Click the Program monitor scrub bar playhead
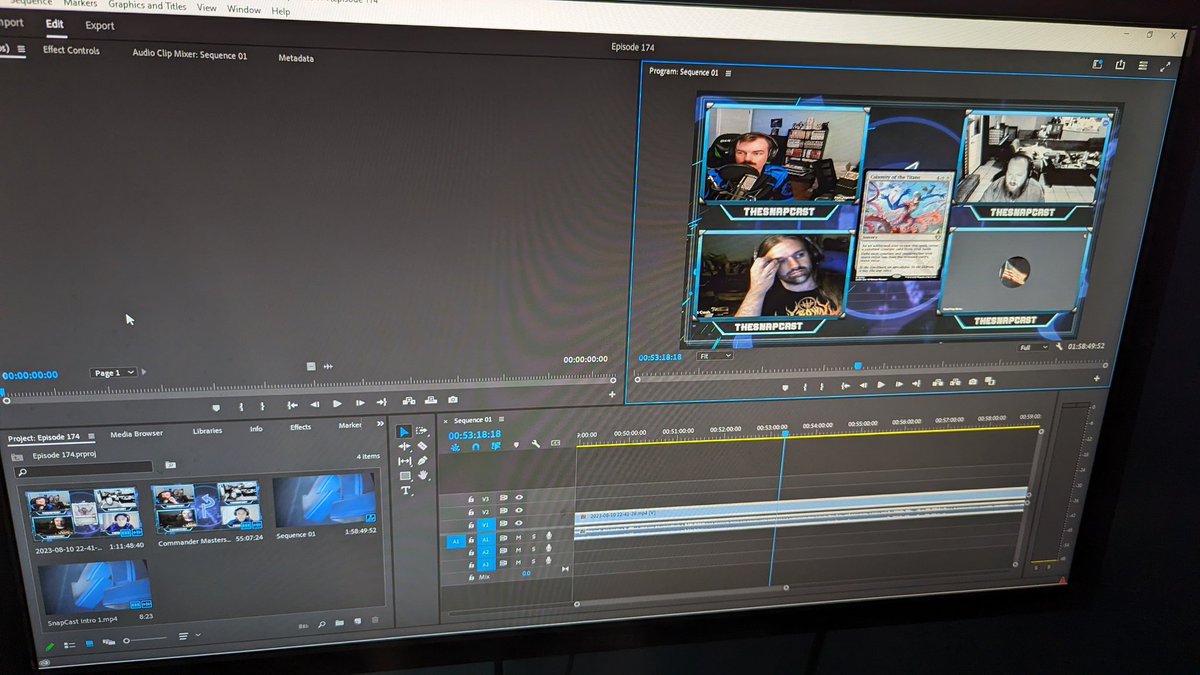 (858, 365)
